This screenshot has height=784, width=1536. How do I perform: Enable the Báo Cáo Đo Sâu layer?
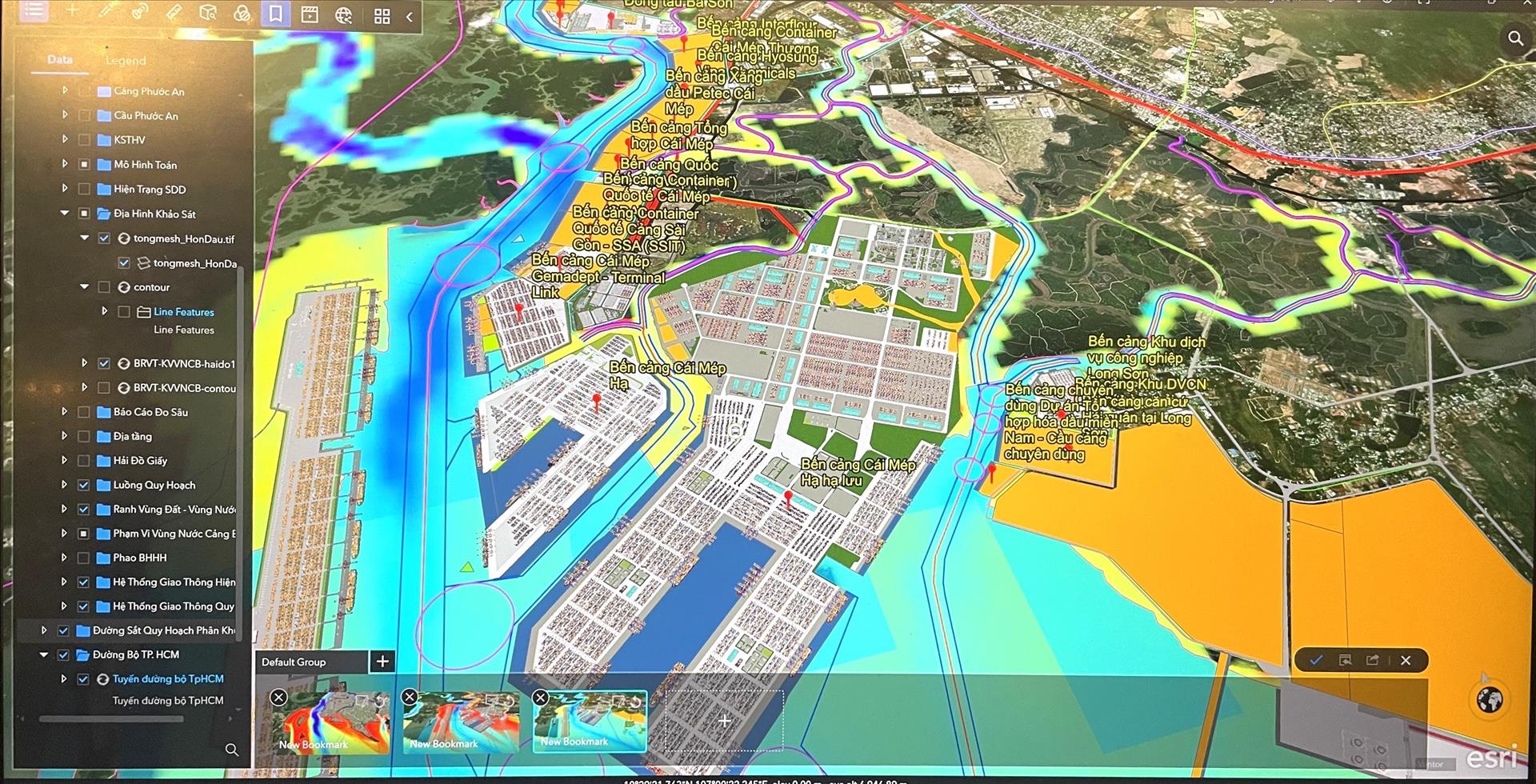click(84, 412)
